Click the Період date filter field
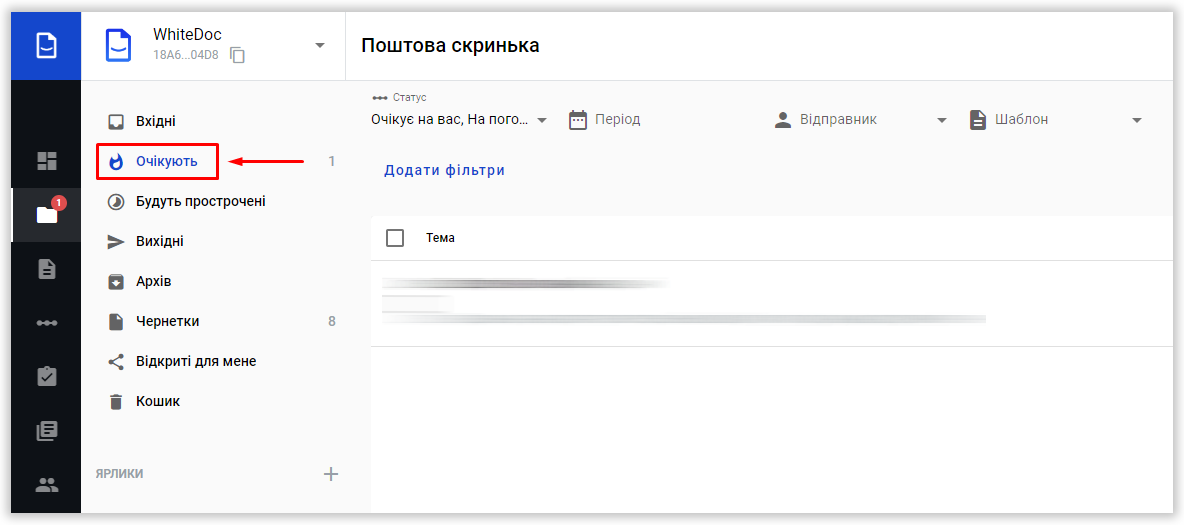Image resolution: width=1184 pixels, height=525 pixels. [660, 120]
